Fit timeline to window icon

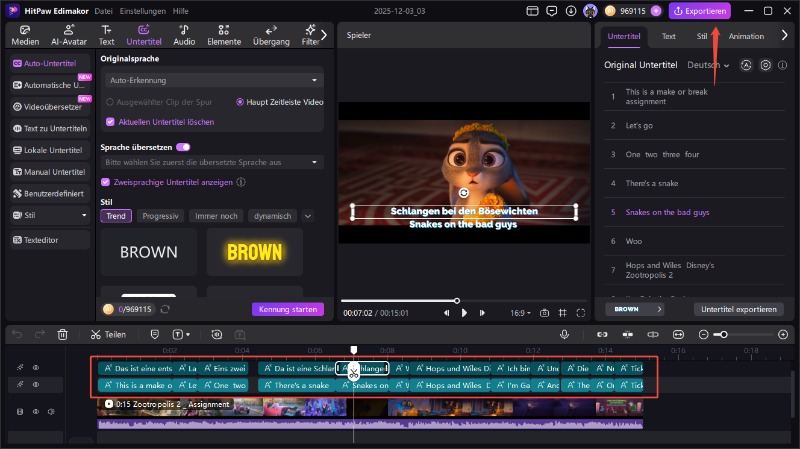coord(678,335)
